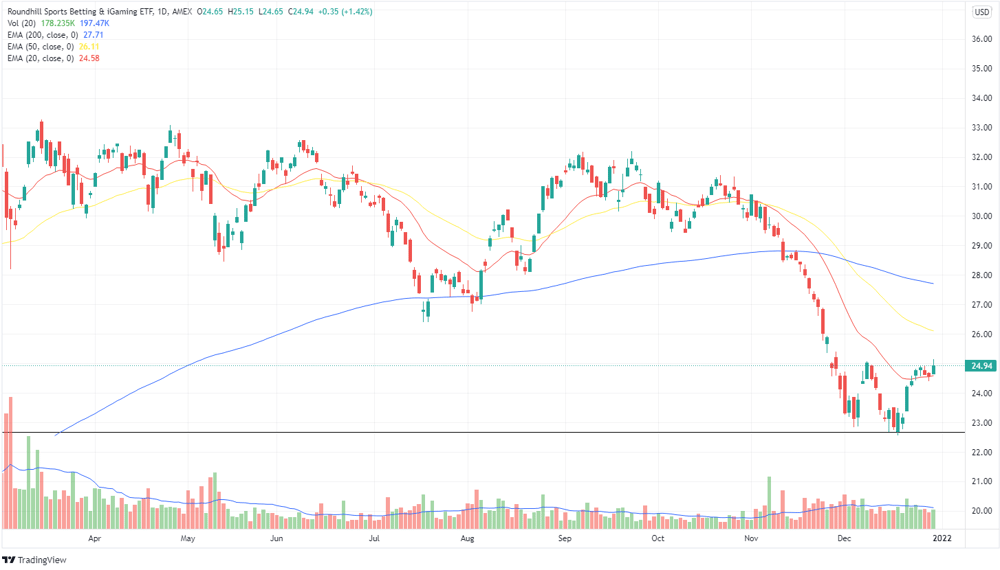Click the Vol (20) indicator legend

22,23
